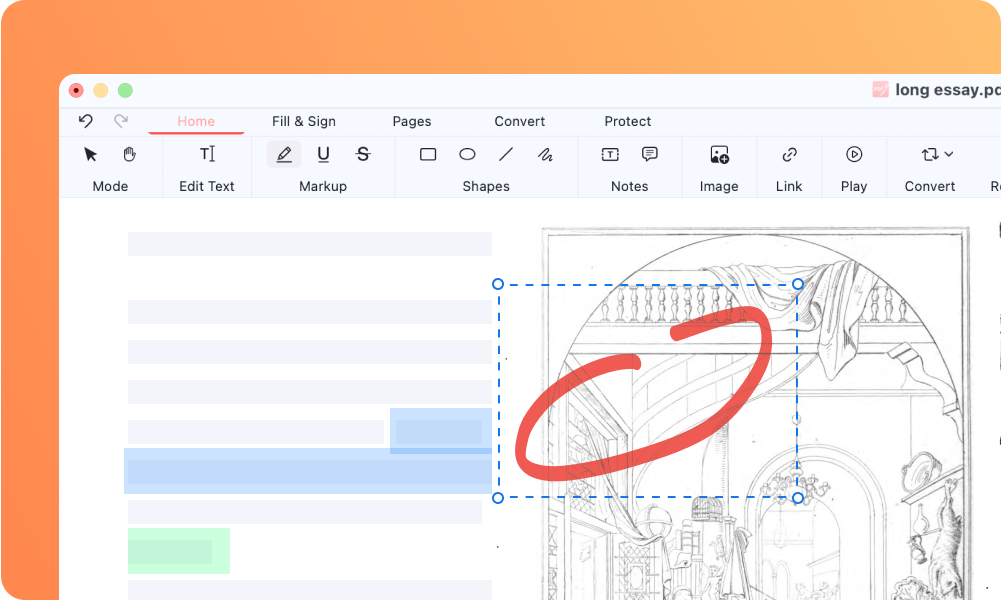The image size is (1001, 600).
Task: Choose the freehand pencil drawing tool
Action: 545,154
